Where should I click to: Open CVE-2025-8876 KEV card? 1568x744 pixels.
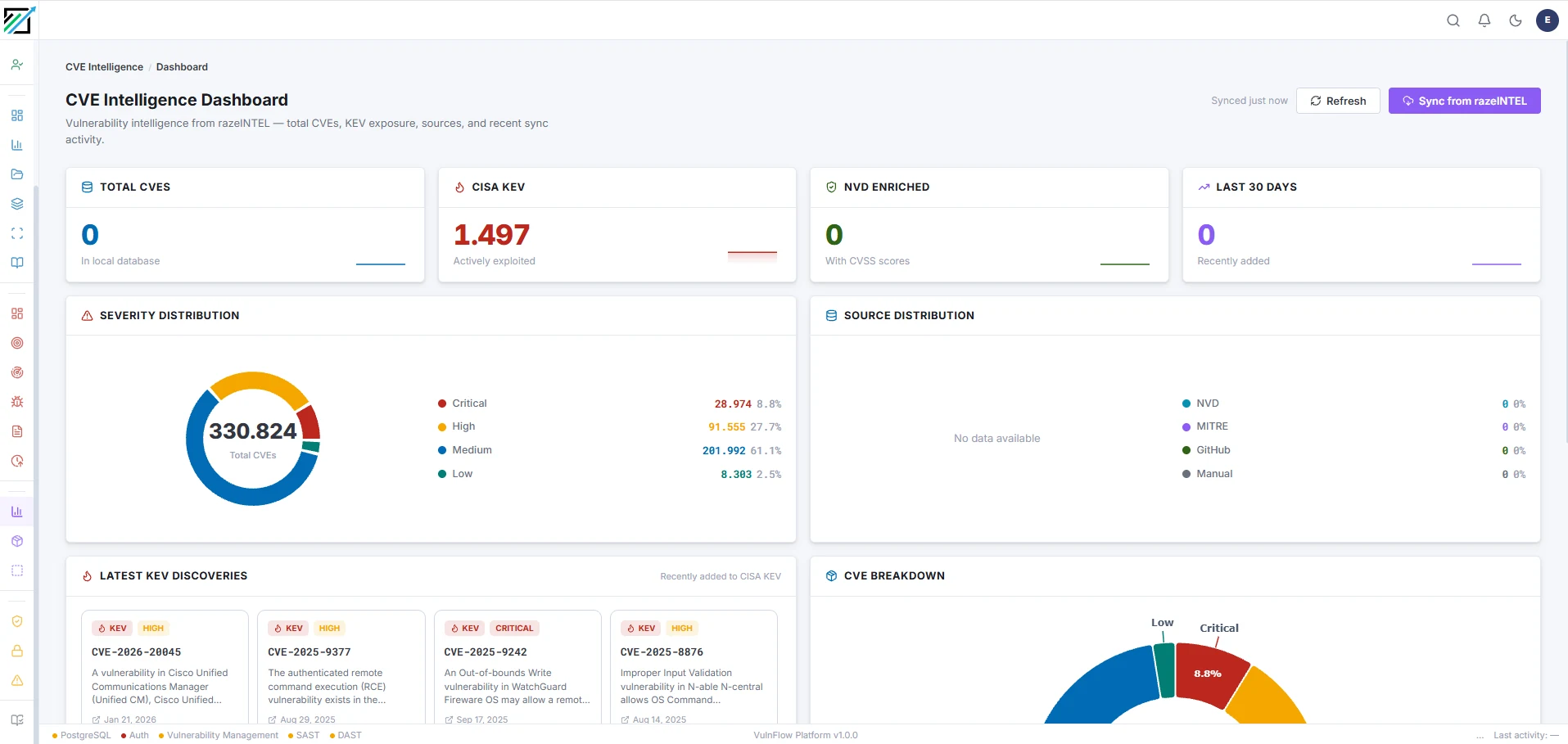pyautogui.click(x=694, y=667)
